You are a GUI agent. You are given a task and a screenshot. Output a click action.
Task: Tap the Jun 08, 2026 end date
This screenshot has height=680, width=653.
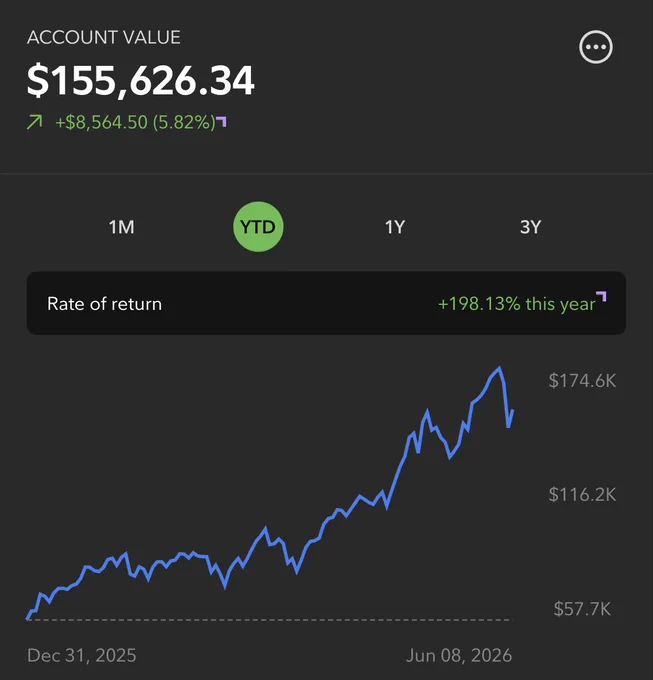click(x=459, y=655)
